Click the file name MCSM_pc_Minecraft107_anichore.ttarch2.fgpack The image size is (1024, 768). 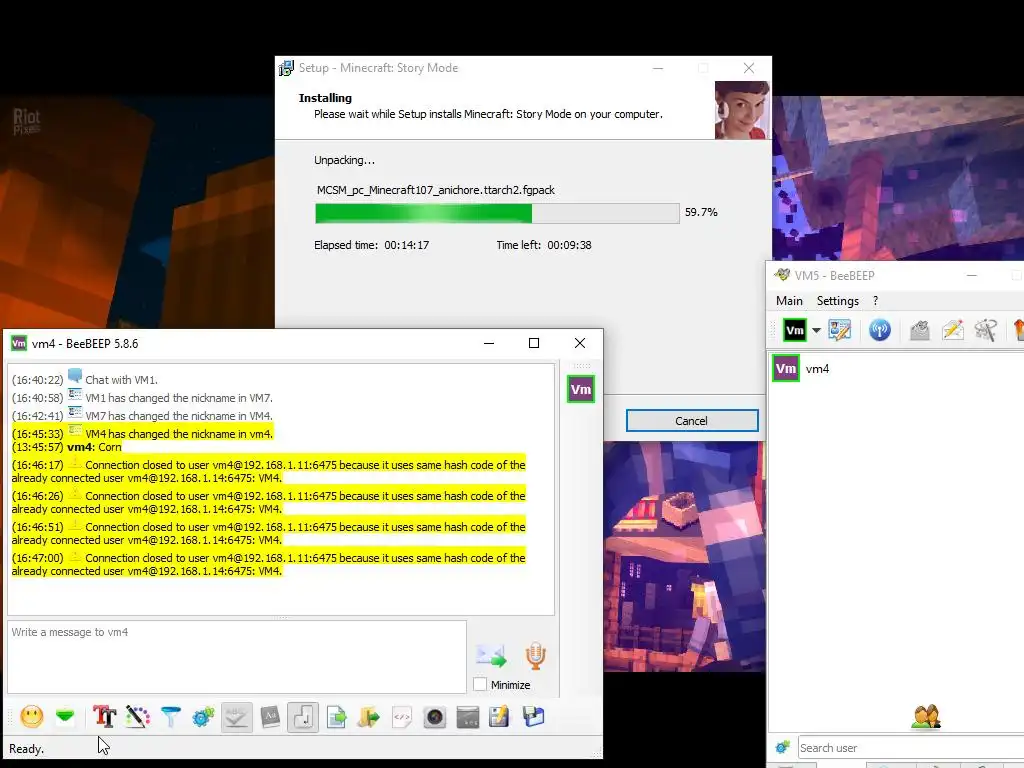436,190
